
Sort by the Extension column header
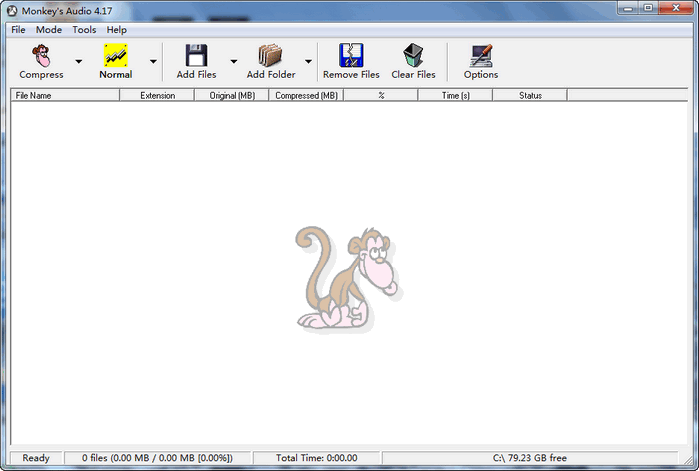pos(157,95)
